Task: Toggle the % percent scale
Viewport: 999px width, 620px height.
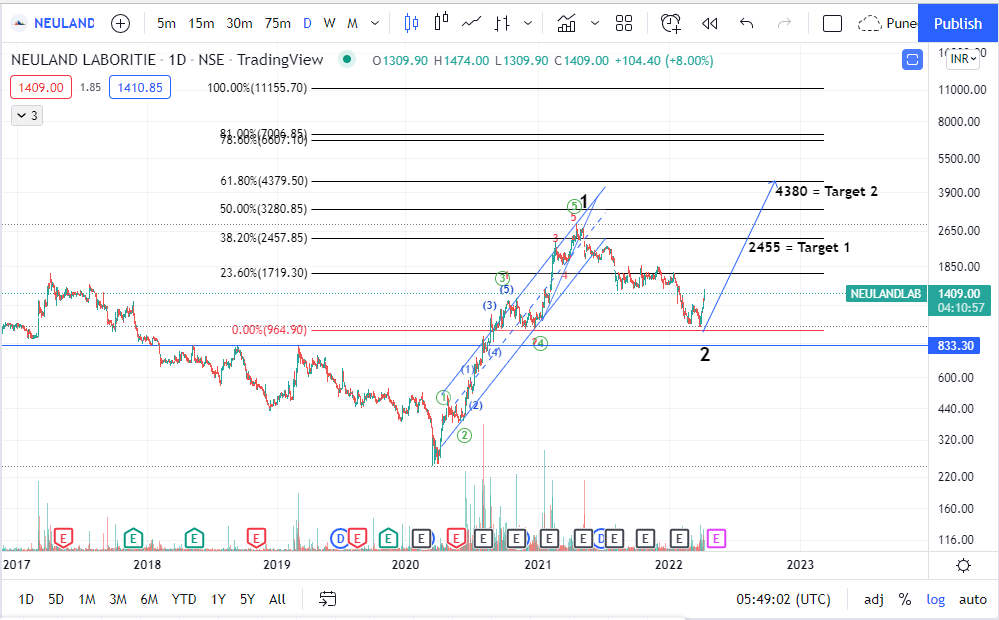Action: tap(905, 599)
